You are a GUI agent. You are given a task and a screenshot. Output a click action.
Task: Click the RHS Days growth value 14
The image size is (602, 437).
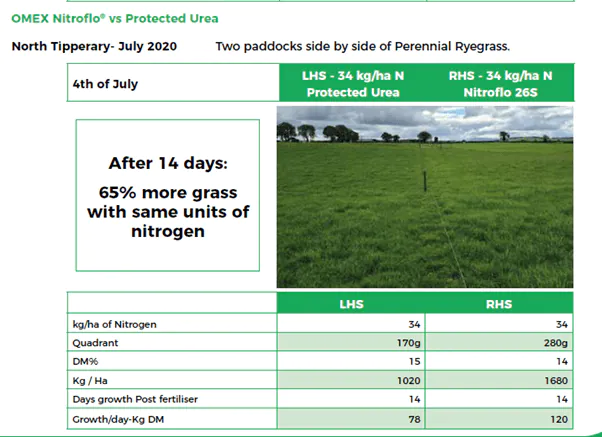pyautogui.click(x=562, y=399)
